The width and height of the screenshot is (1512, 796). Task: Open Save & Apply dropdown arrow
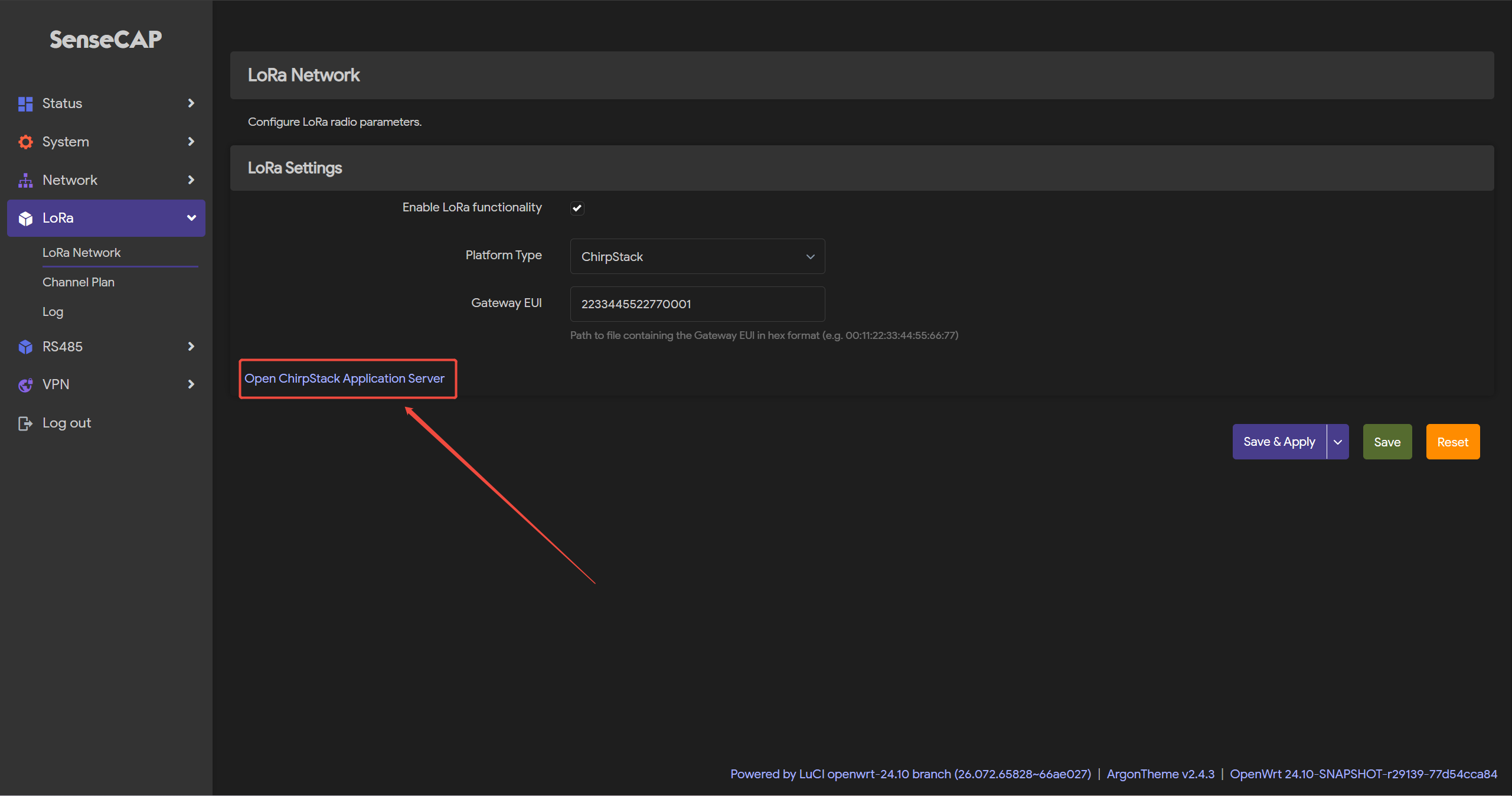pos(1337,442)
